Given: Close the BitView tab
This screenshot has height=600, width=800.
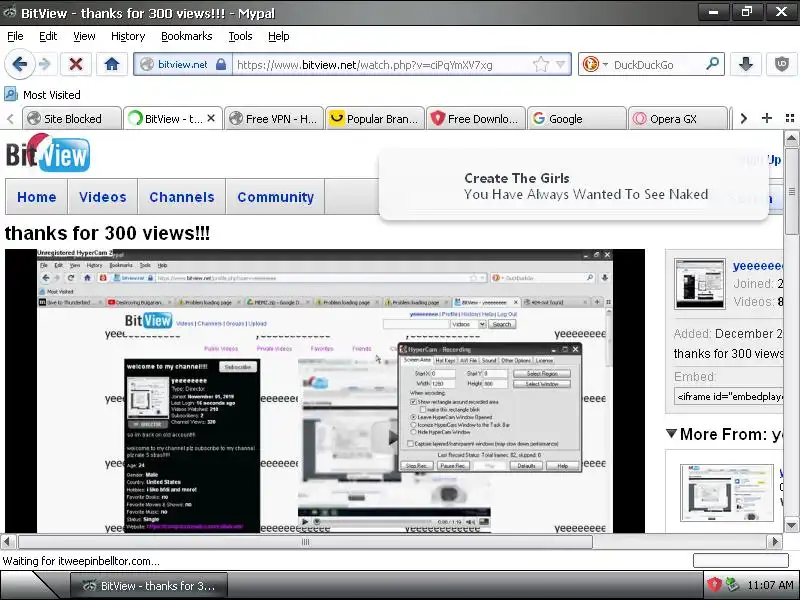Looking at the screenshot, I should click(211, 118).
